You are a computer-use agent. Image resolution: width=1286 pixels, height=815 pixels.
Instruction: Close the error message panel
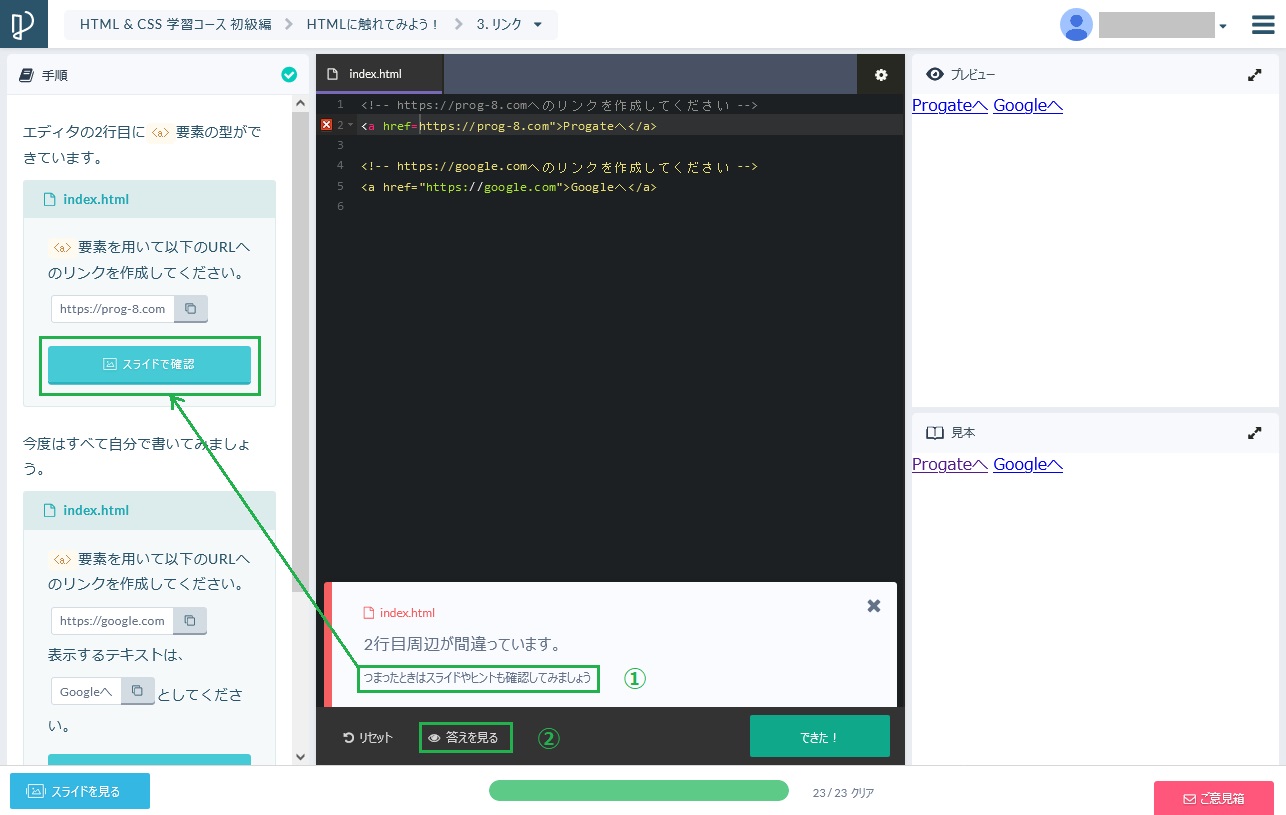(x=873, y=606)
